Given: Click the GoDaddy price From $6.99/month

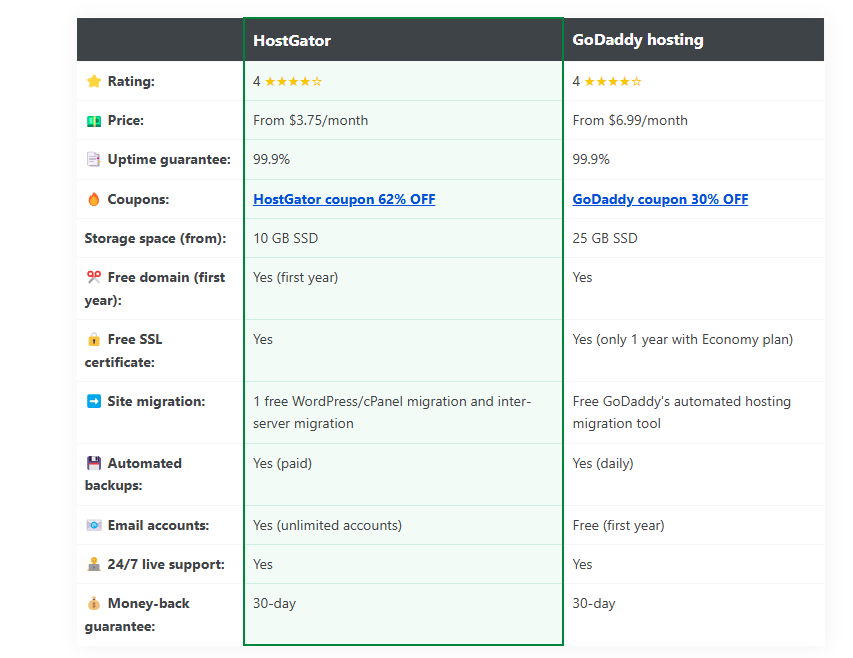Looking at the screenshot, I should pyautogui.click(x=630, y=120).
